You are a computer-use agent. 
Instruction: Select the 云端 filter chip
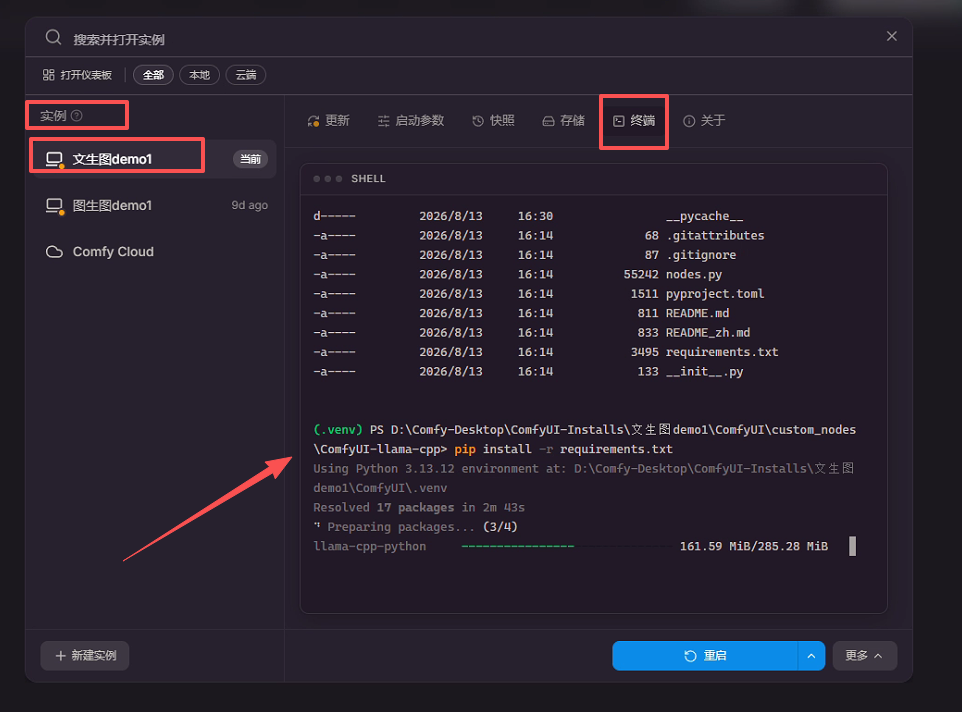tap(246, 75)
